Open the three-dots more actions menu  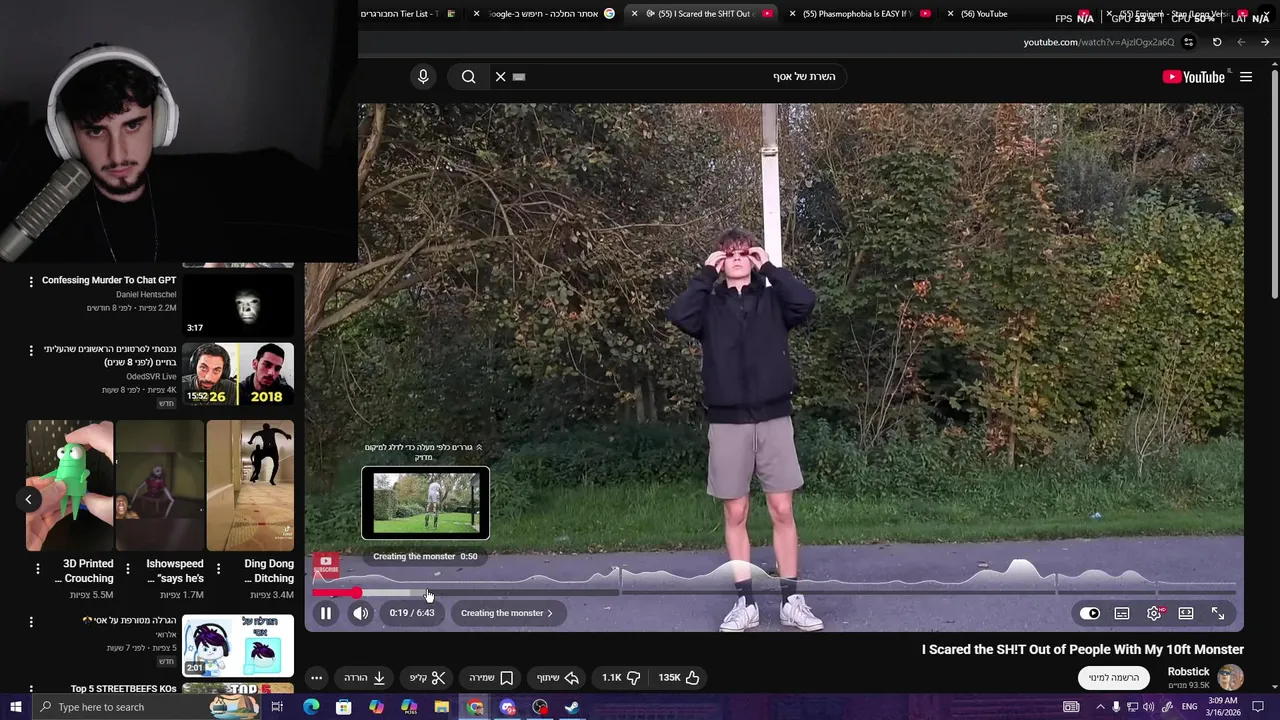[x=316, y=678]
